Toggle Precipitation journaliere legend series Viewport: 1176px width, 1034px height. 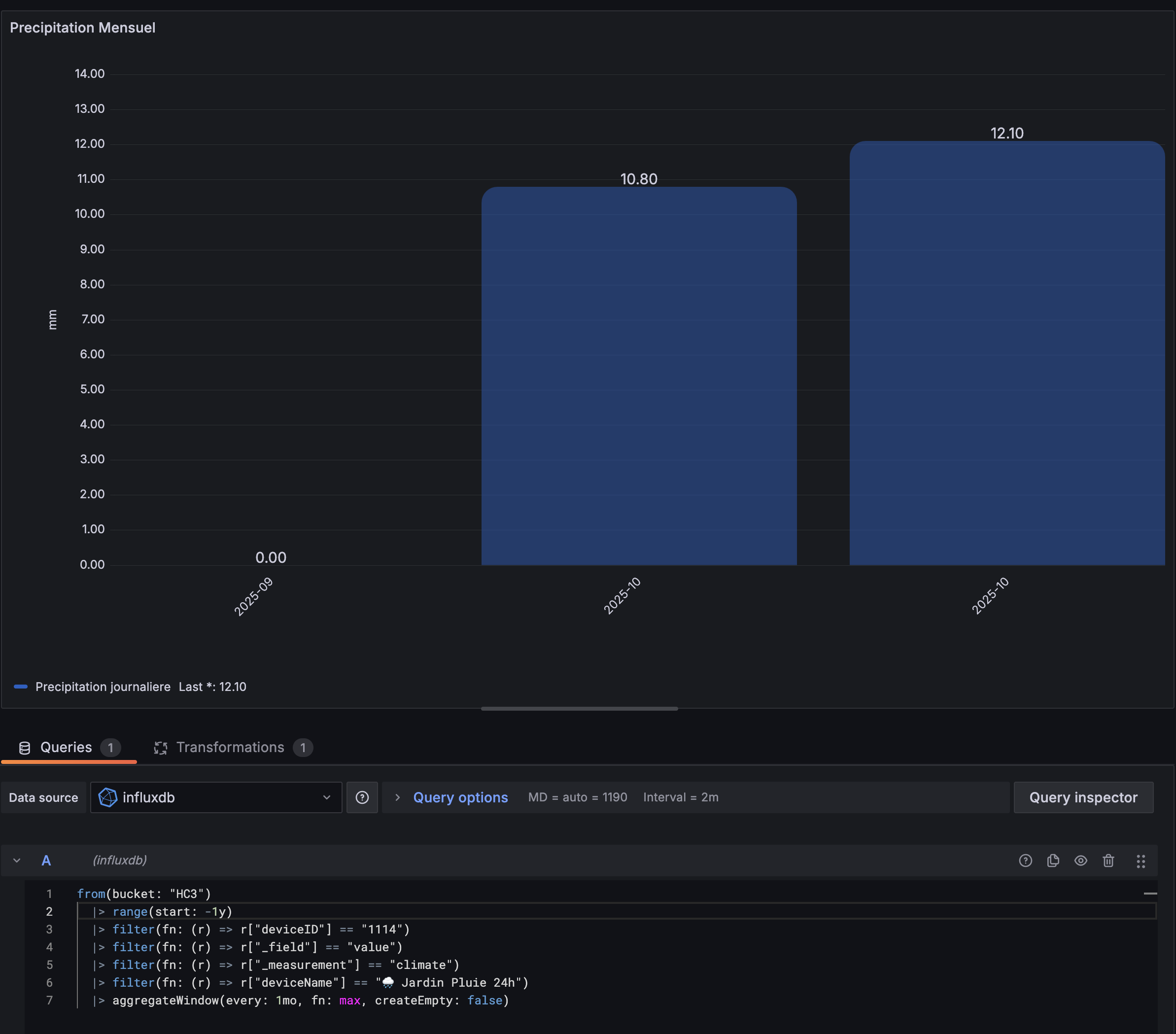[x=103, y=687]
